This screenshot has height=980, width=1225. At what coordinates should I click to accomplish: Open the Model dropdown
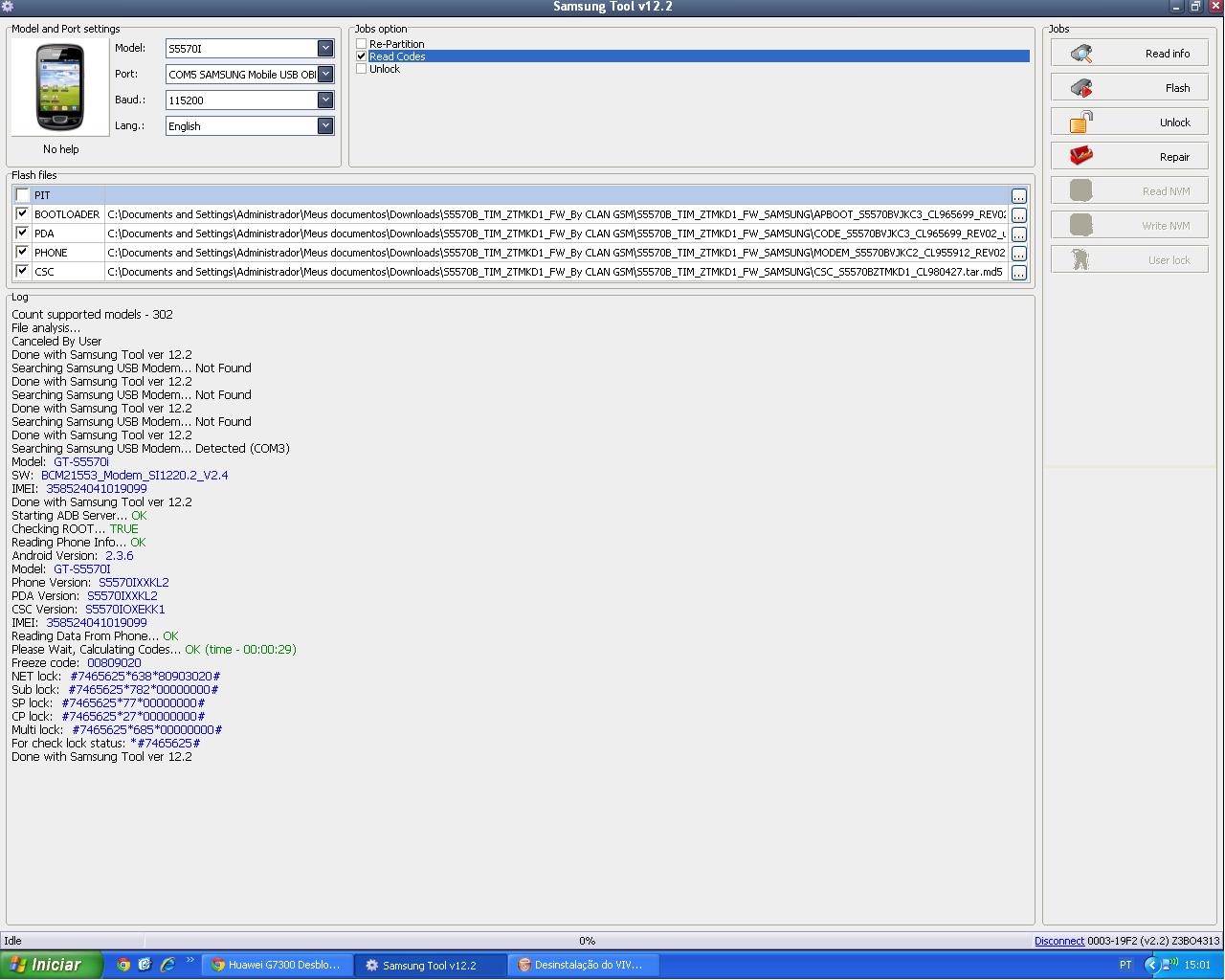pyautogui.click(x=325, y=48)
